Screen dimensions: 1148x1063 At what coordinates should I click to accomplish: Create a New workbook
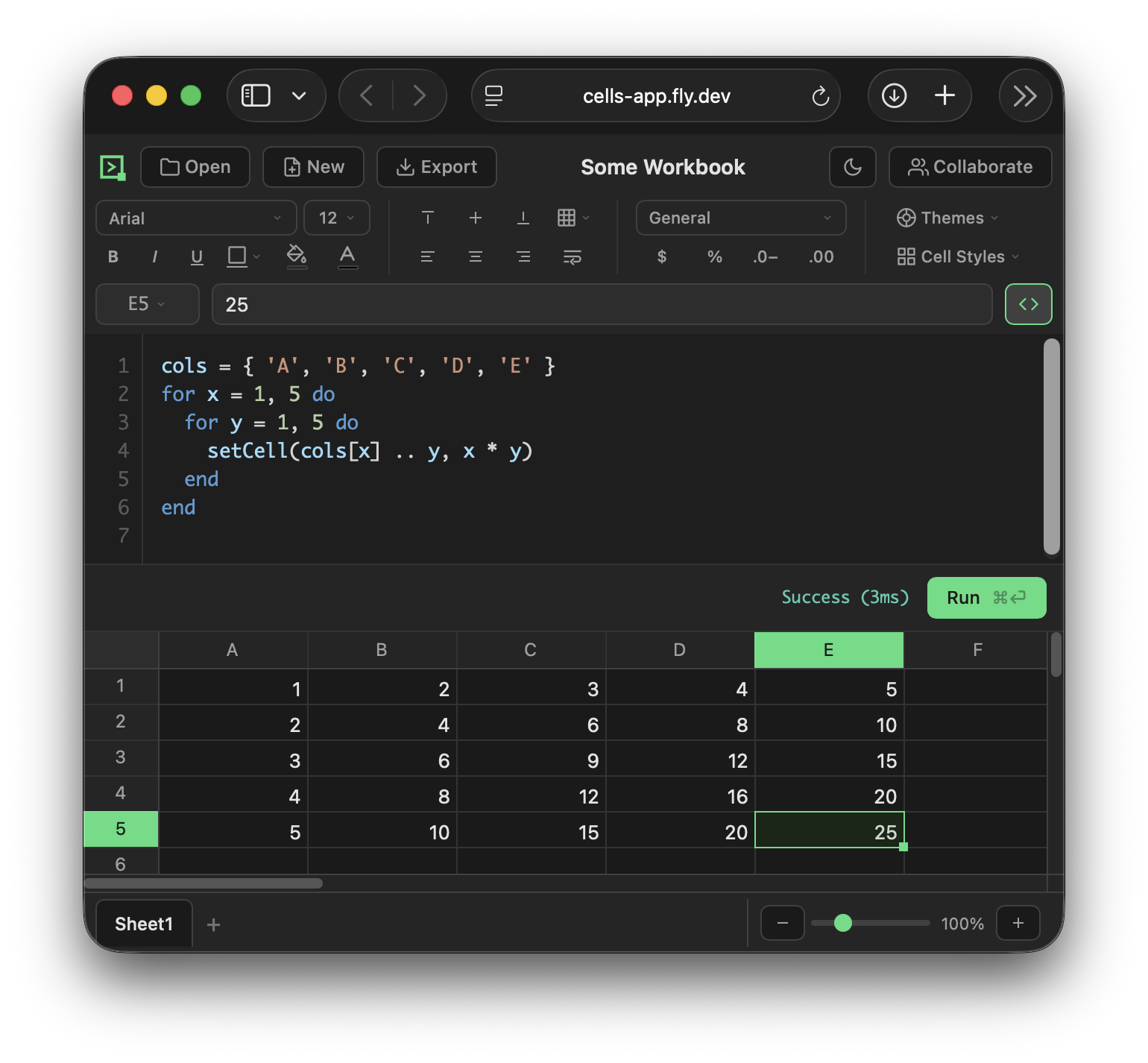(x=313, y=167)
